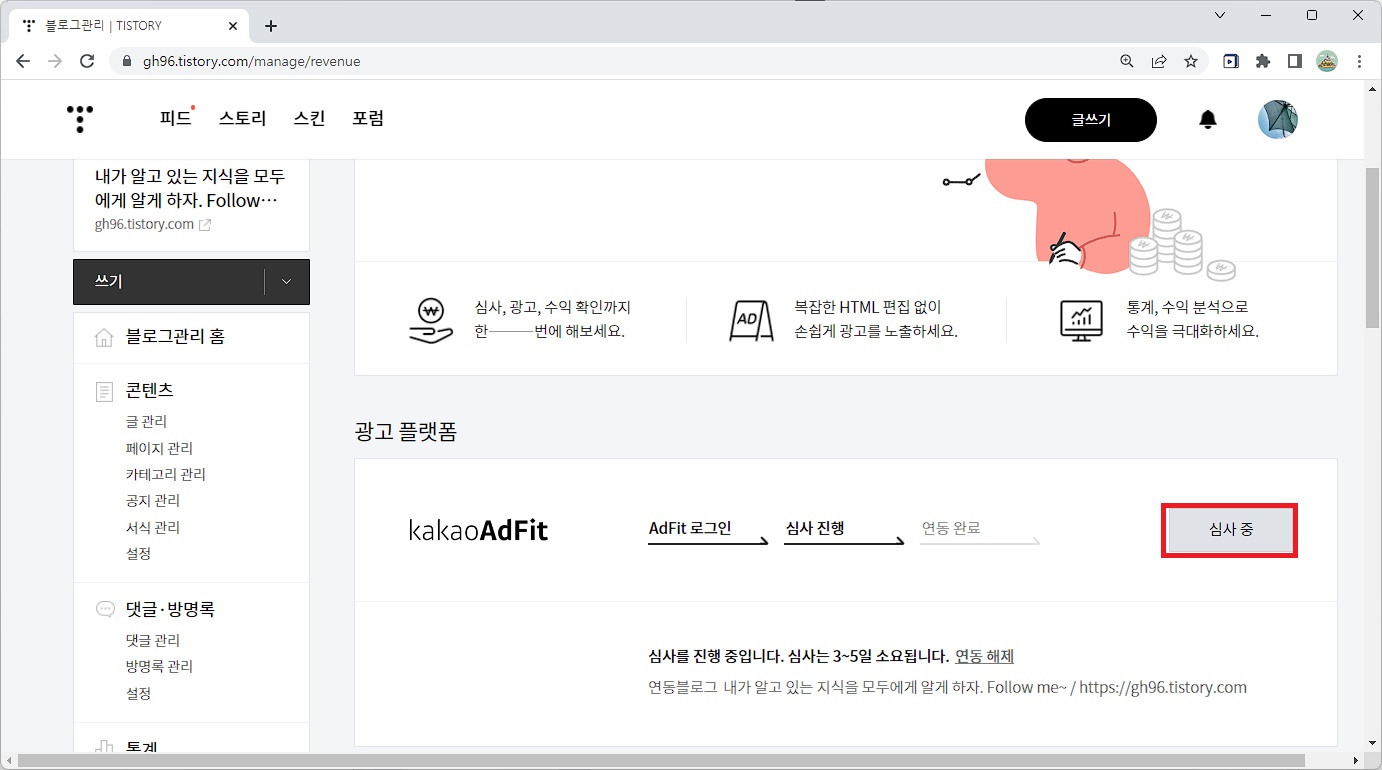Click the share page icon
This screenshot has width=1382, height=770.
pyautogui.click(x=1159, y=61)
